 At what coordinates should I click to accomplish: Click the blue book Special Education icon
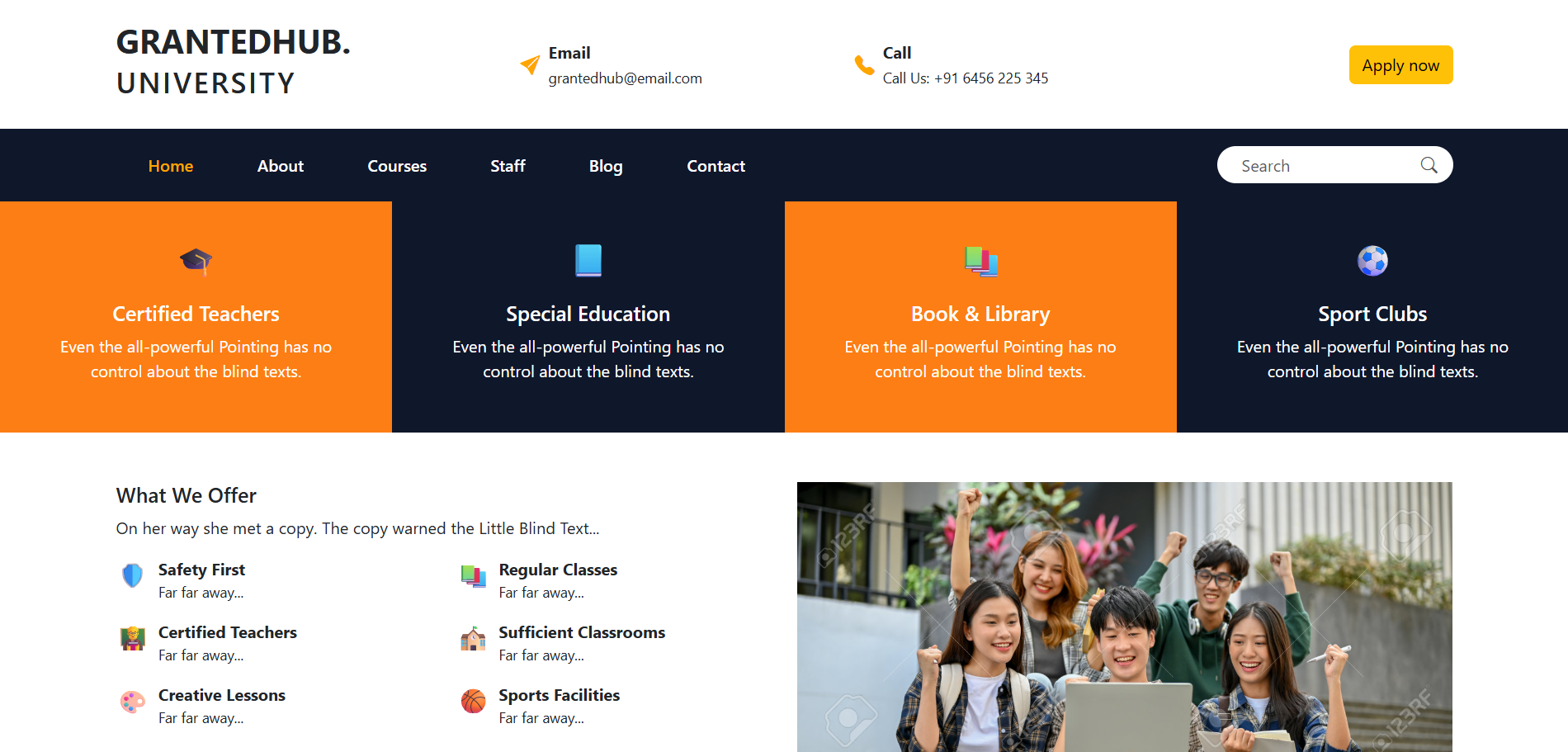coord(588,261)
